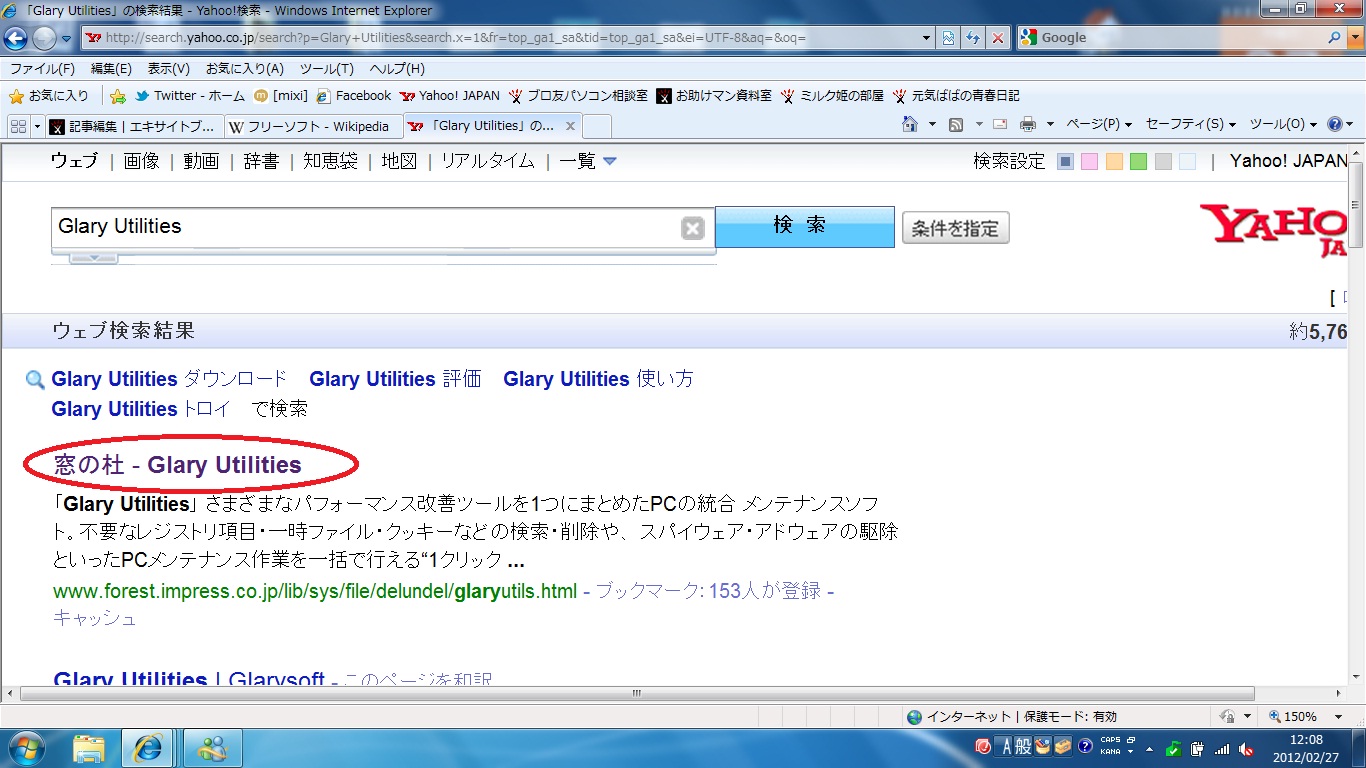Expand Print options dropdown arrow

pyautogui.click(x=1050, y=125)
